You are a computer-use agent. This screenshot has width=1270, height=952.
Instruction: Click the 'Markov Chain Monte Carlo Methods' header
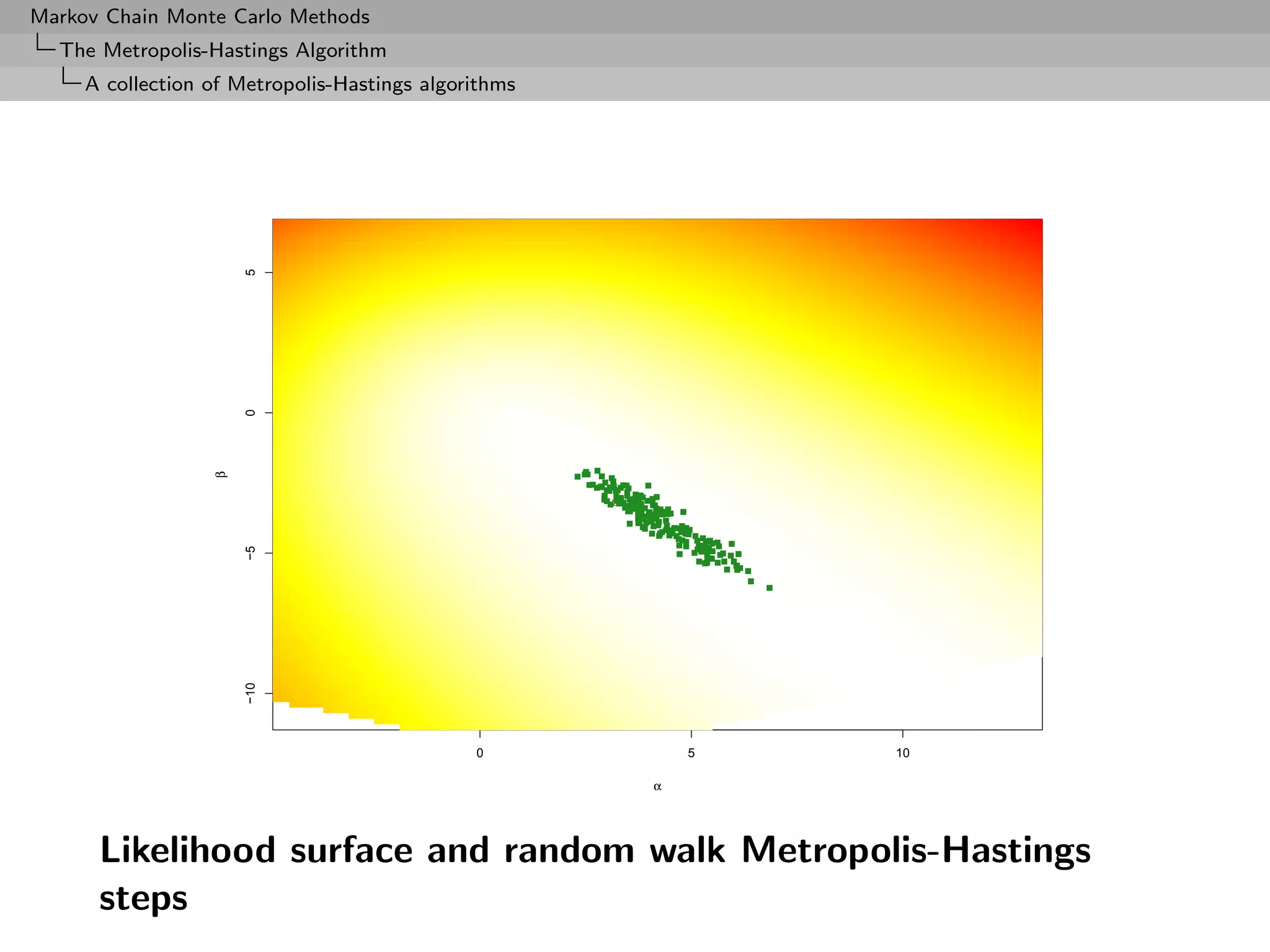(x=200, y=17)
